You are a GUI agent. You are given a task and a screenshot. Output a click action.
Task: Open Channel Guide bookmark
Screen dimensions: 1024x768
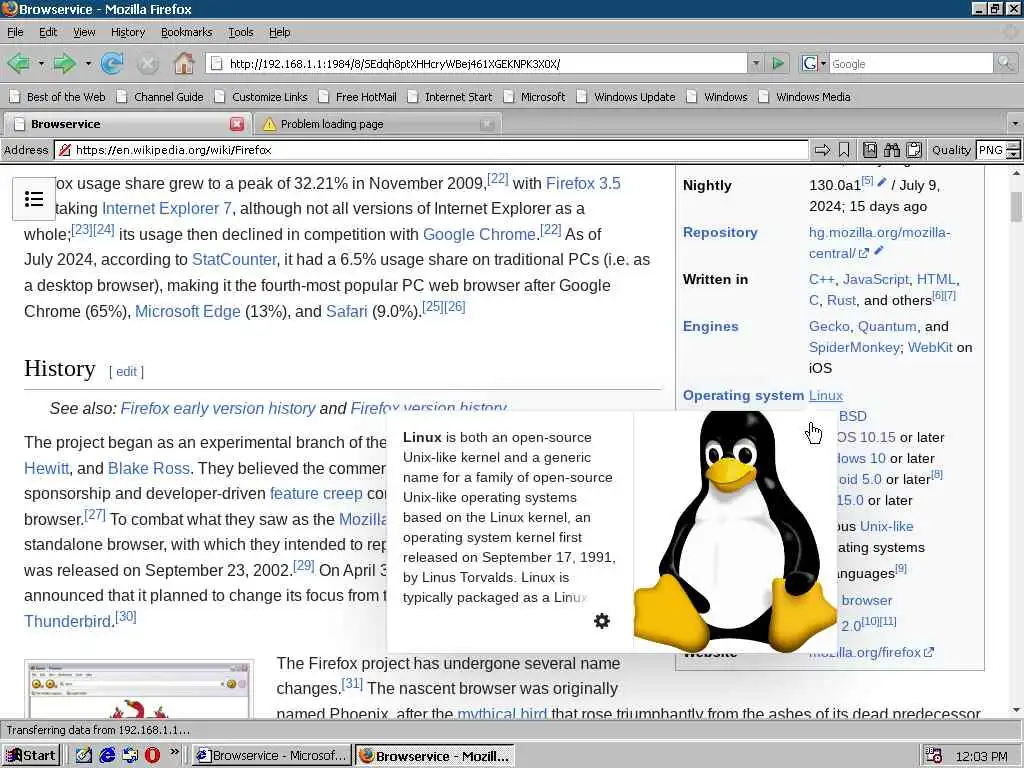coord(161,97)
